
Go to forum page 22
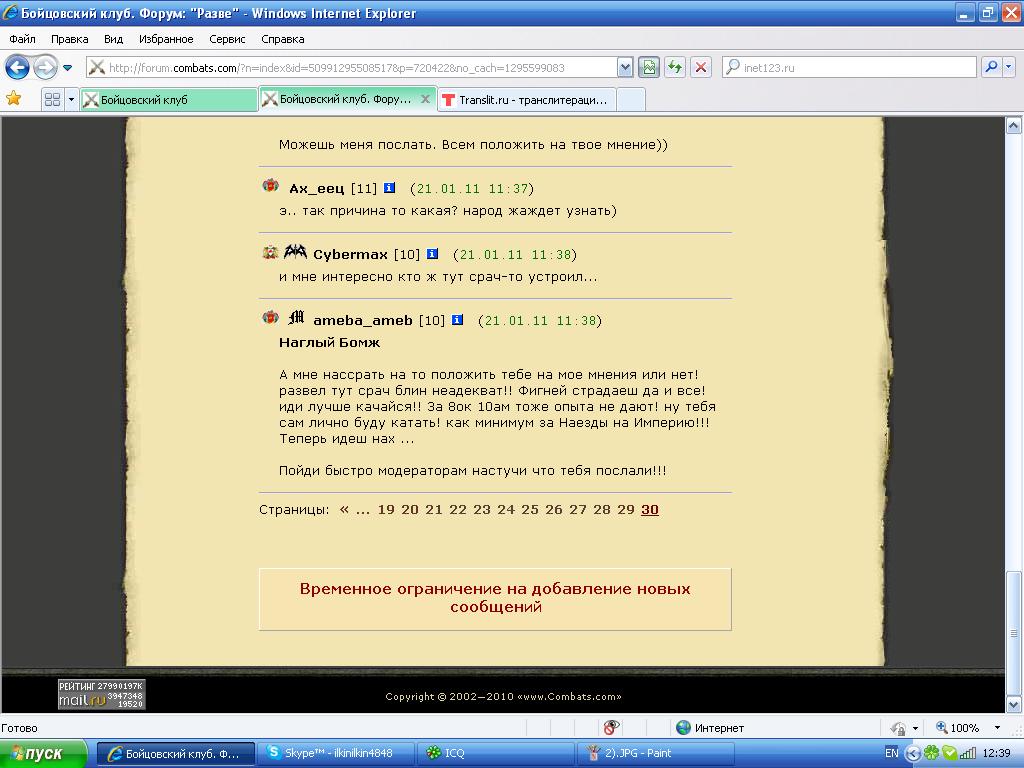458,509
